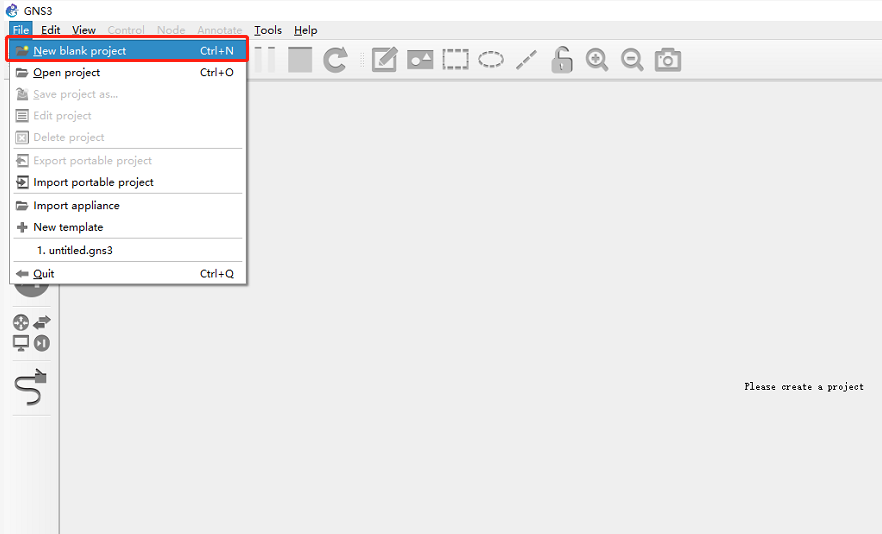Click the add a note icon
The height and width of the screenshot is (534, 882).
385,60
